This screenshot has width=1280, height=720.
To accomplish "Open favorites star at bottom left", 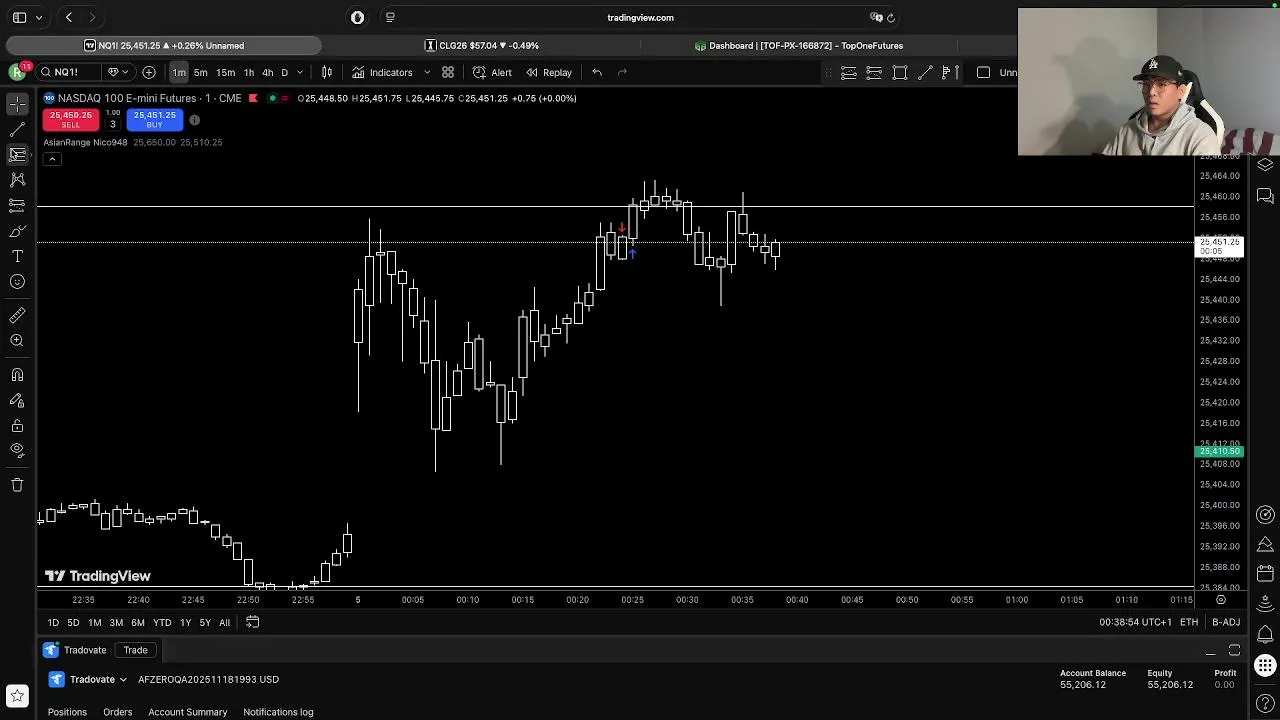I will (x=17, y=696).
